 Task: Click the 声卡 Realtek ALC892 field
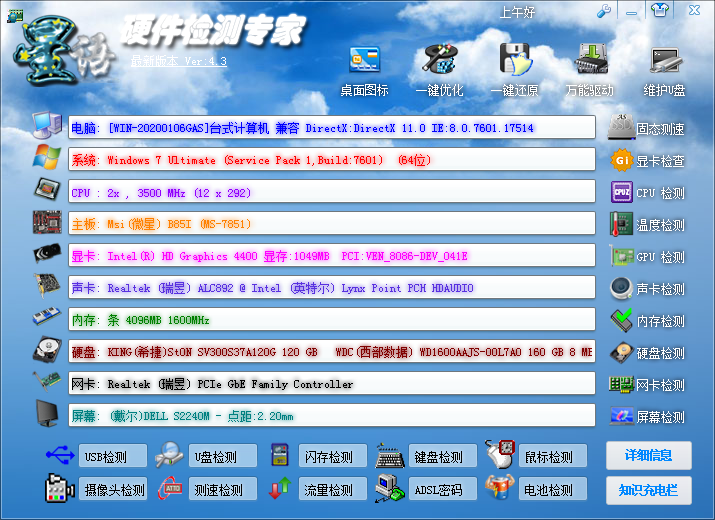coord(332,287)
